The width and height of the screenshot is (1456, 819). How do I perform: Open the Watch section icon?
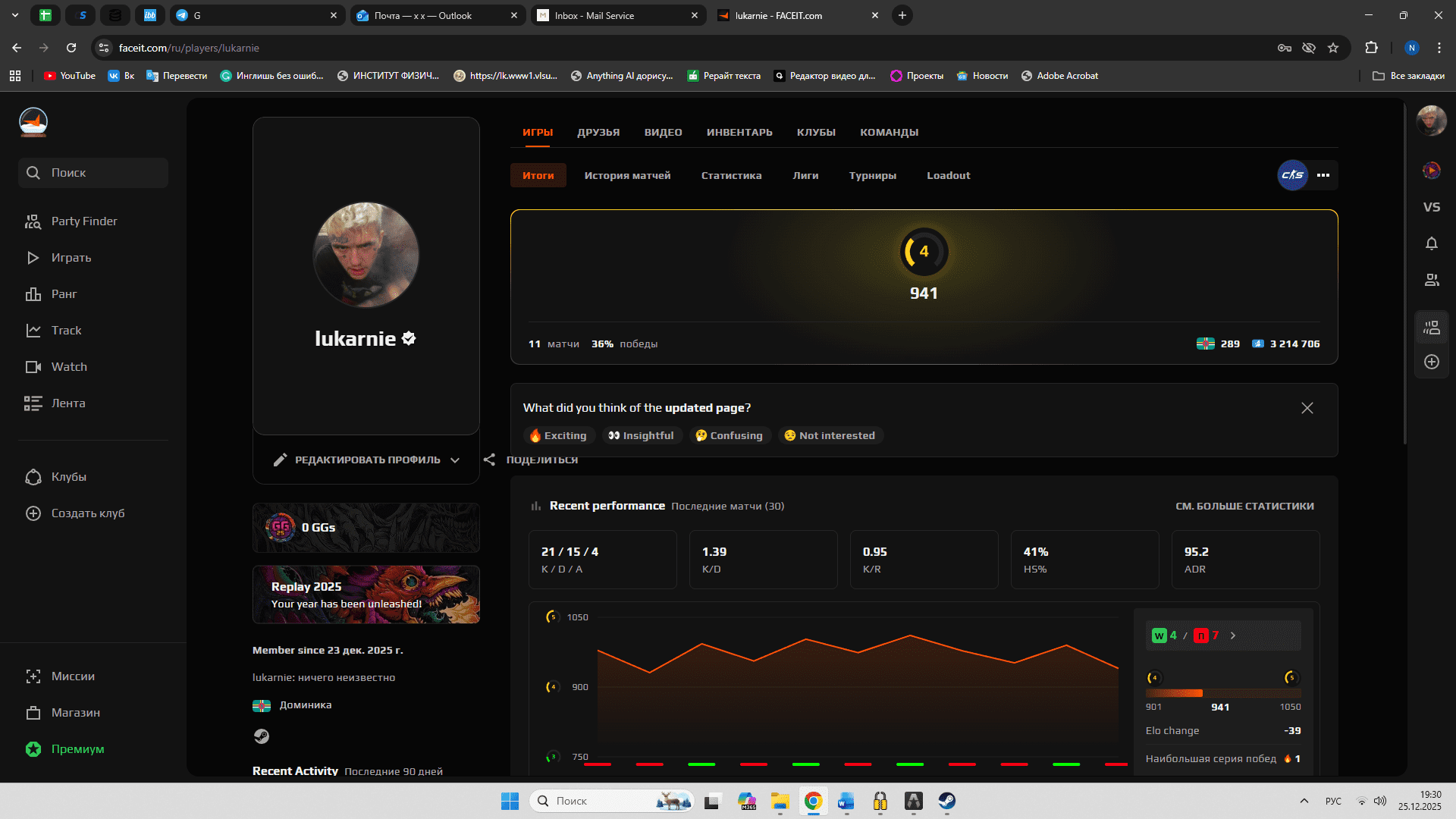(33, 366)
